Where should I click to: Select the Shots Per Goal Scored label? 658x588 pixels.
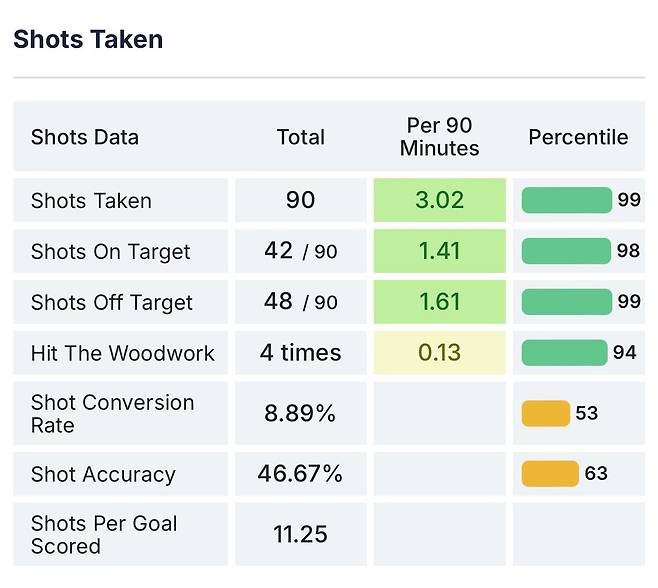click(x=104, y=535)
